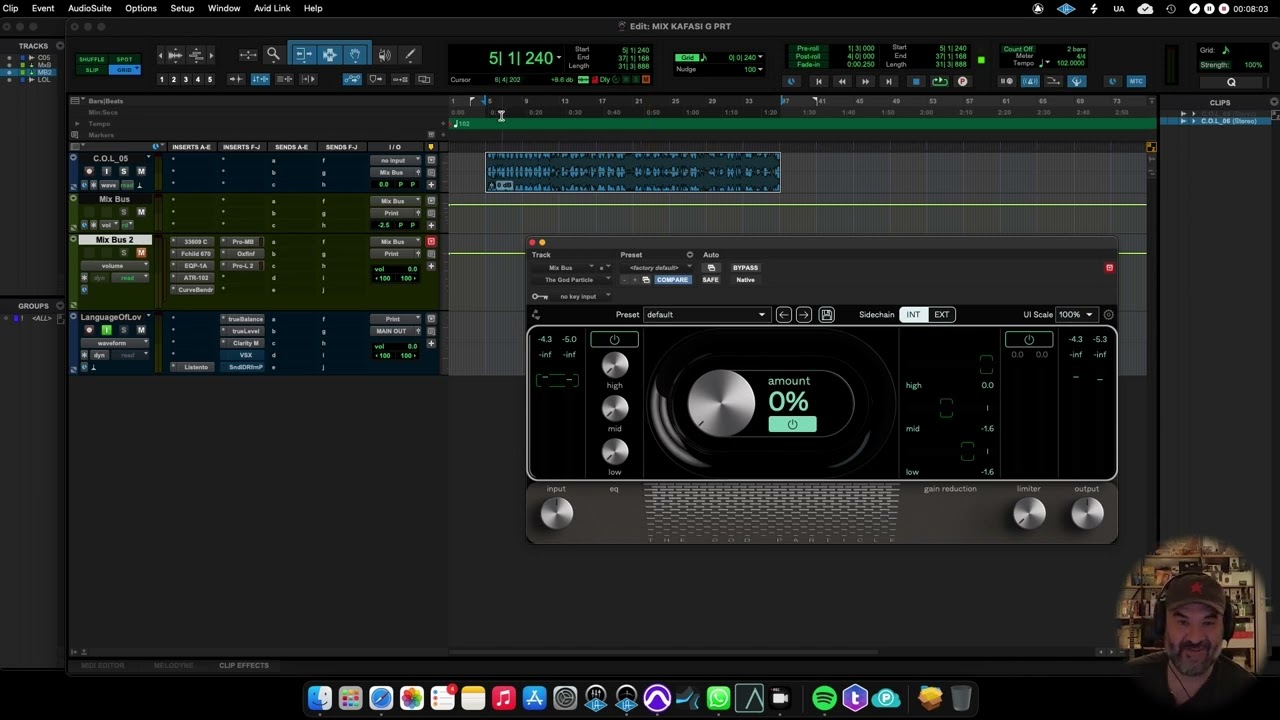Go to previous preset arrow in plugin
Screen dimensions: 1280x720
[784, 315]
